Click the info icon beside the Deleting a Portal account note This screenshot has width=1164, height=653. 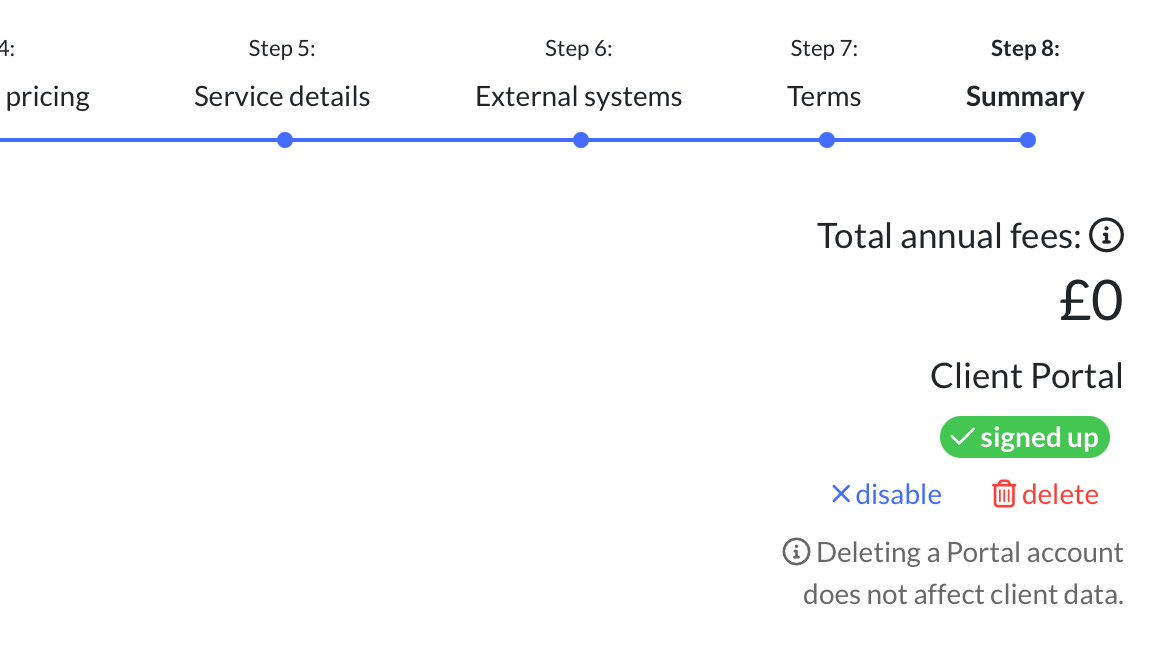tap(796, 552)
